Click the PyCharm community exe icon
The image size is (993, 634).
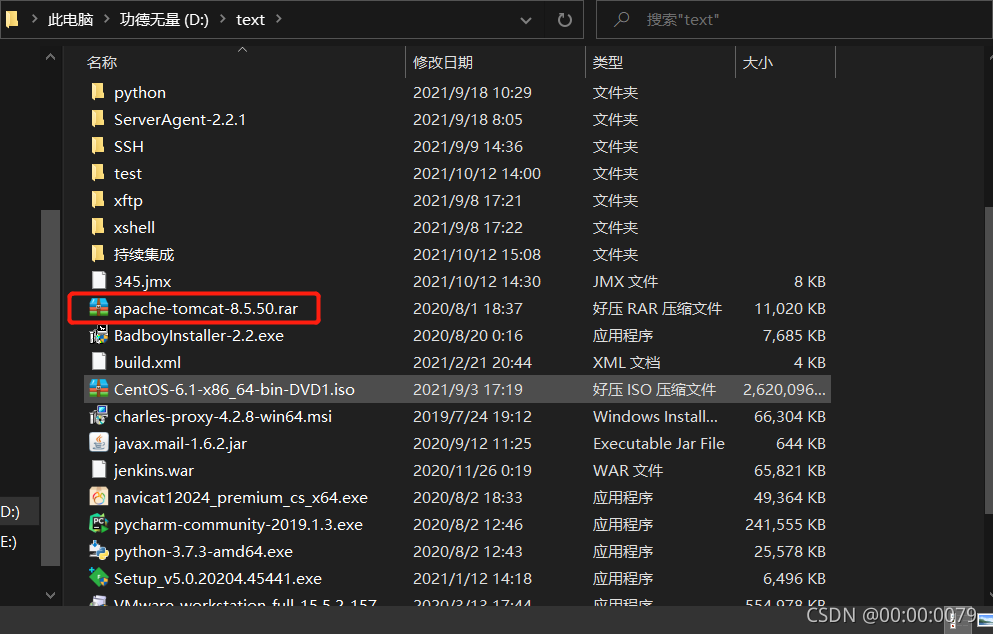pos(99,524)
